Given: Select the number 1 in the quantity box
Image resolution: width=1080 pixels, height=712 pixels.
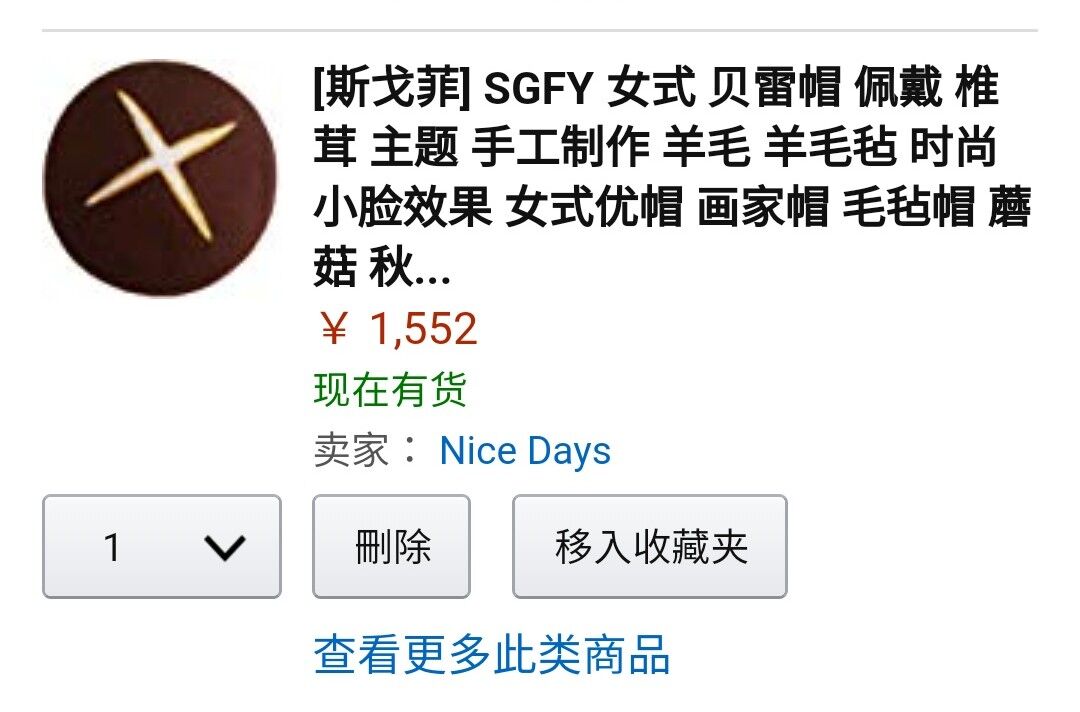Looking at the screenshot, I should pyautogui.click(x=112, y=548).
